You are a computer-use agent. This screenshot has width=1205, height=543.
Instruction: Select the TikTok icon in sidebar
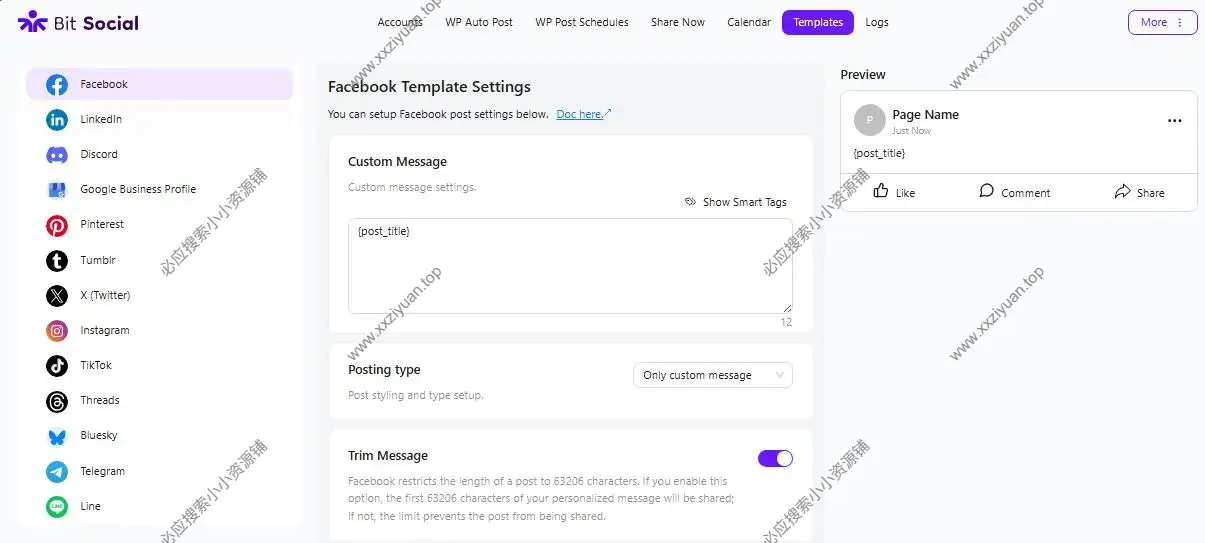(57, 366)
